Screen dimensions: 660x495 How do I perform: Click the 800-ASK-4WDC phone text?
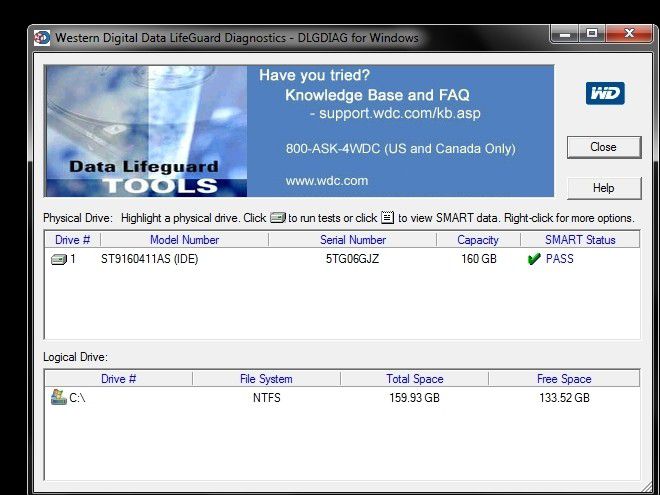click(400, 149)
